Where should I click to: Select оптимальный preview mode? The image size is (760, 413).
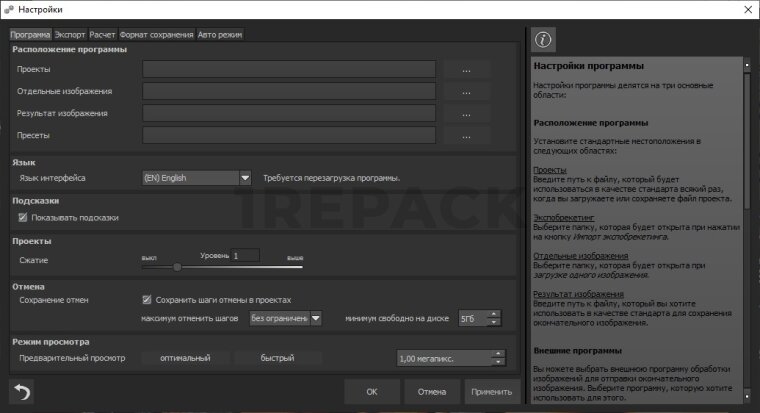point(185,358)
